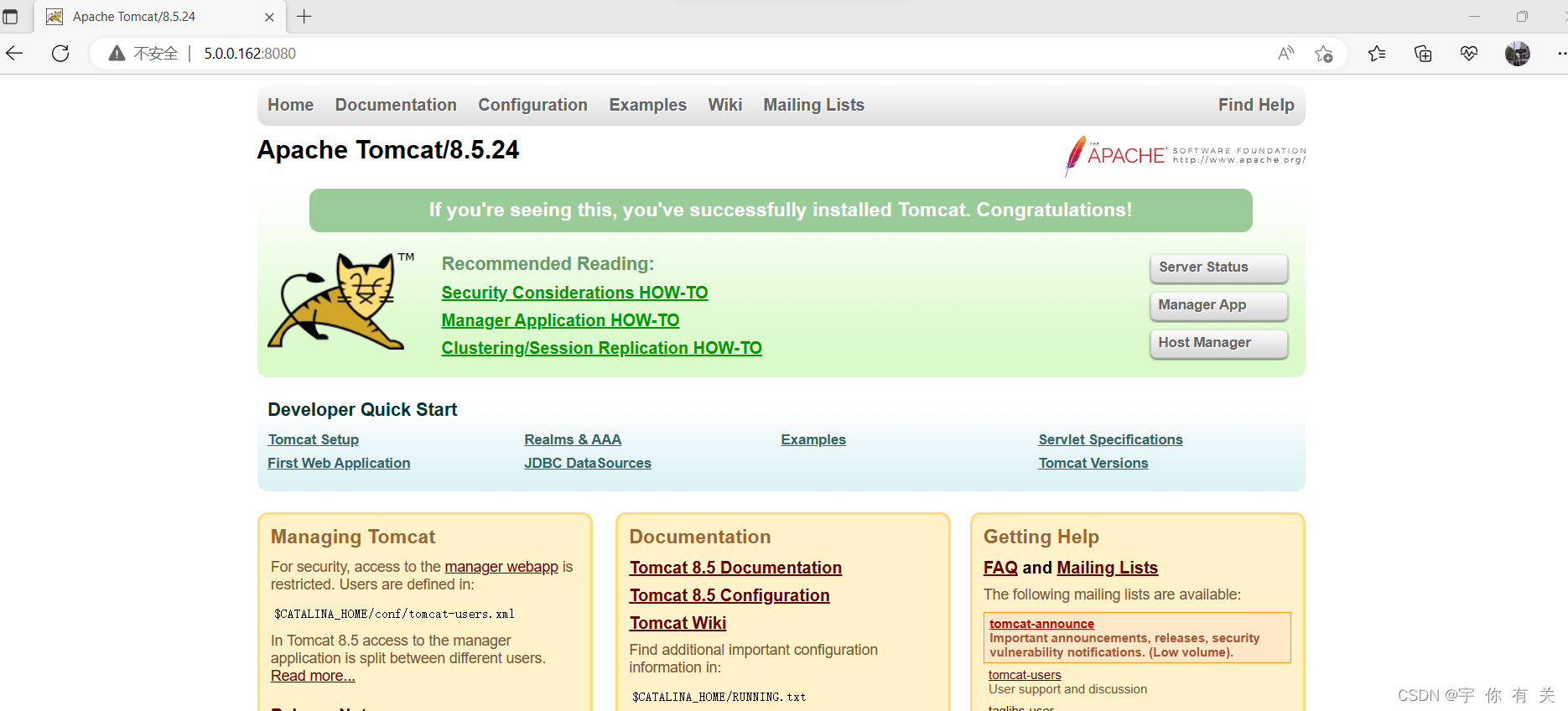Open the tab actions menu icon
The width and height of the screenshot is (1568, 711).
pos(11,17)
